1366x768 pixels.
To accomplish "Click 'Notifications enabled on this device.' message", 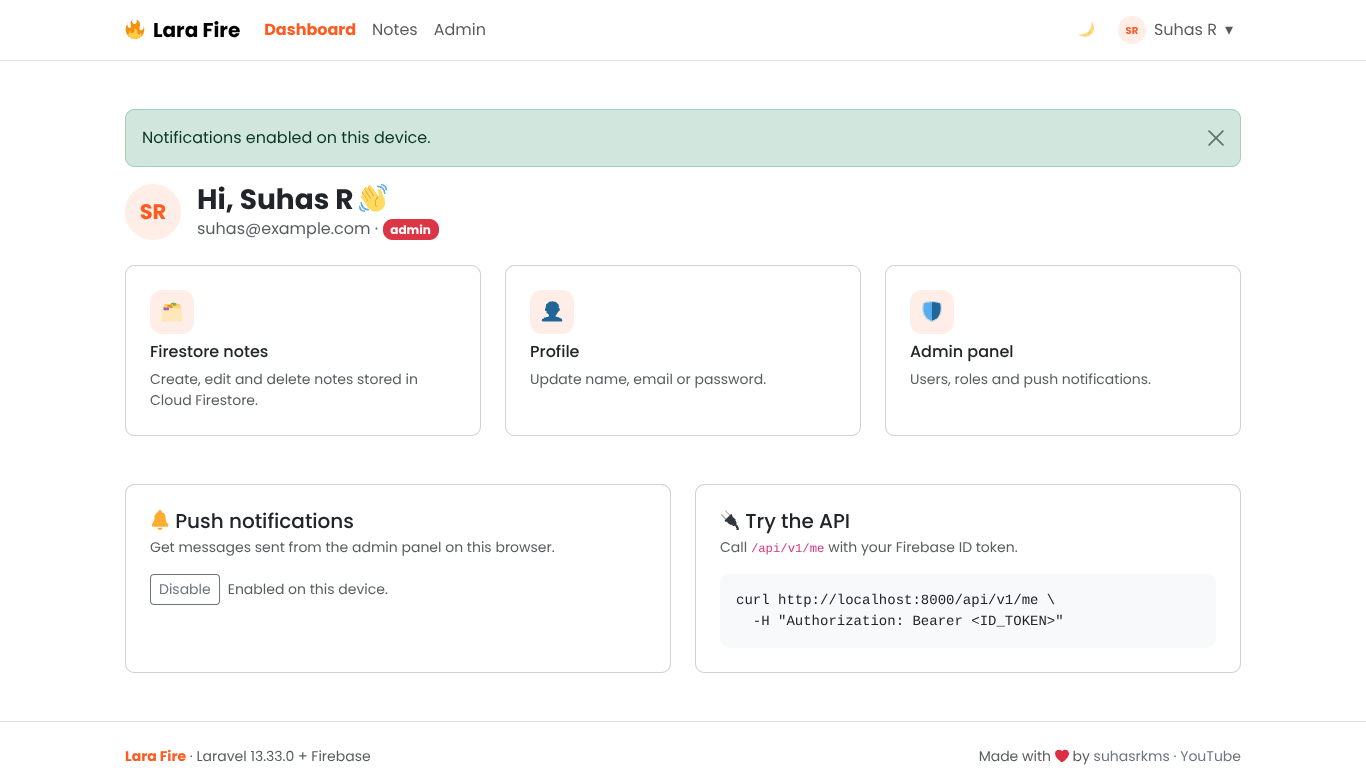I will (286, 138).
